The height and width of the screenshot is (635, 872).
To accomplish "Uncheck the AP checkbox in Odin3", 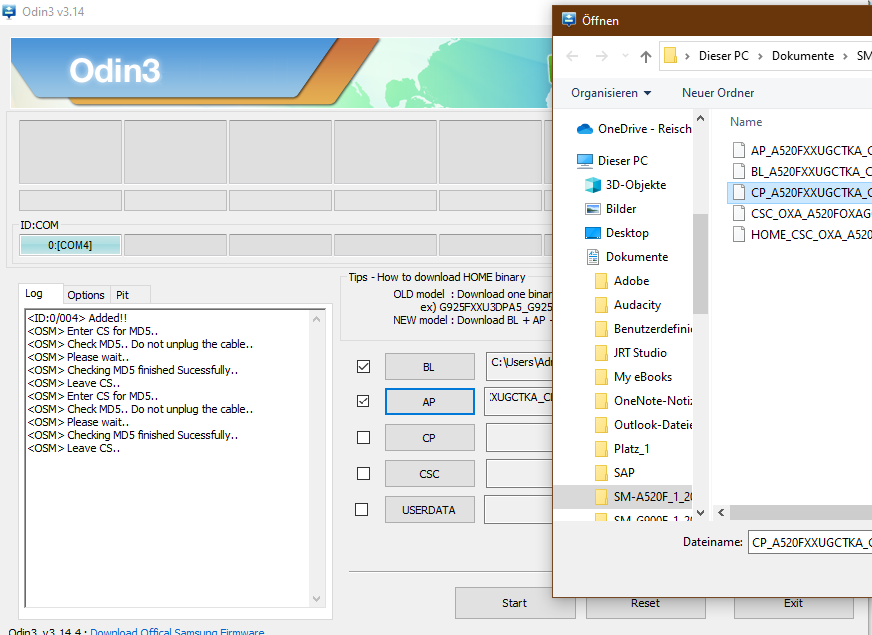I will tap(363, 401).
